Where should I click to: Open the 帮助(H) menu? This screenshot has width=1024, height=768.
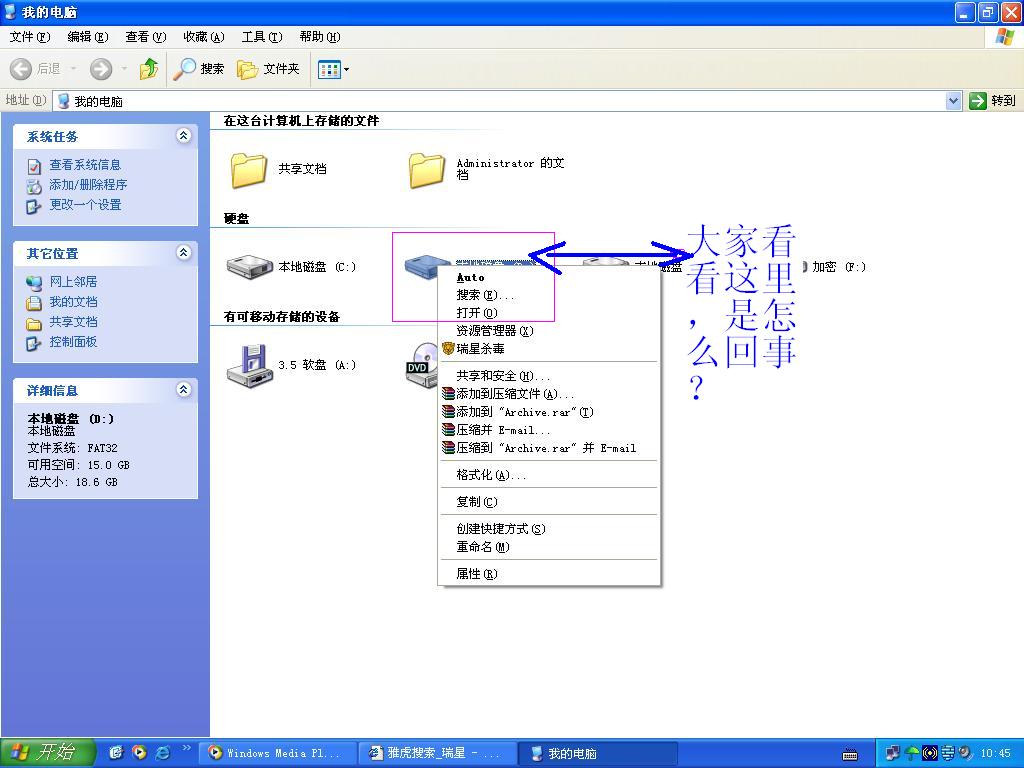(320, 37)
